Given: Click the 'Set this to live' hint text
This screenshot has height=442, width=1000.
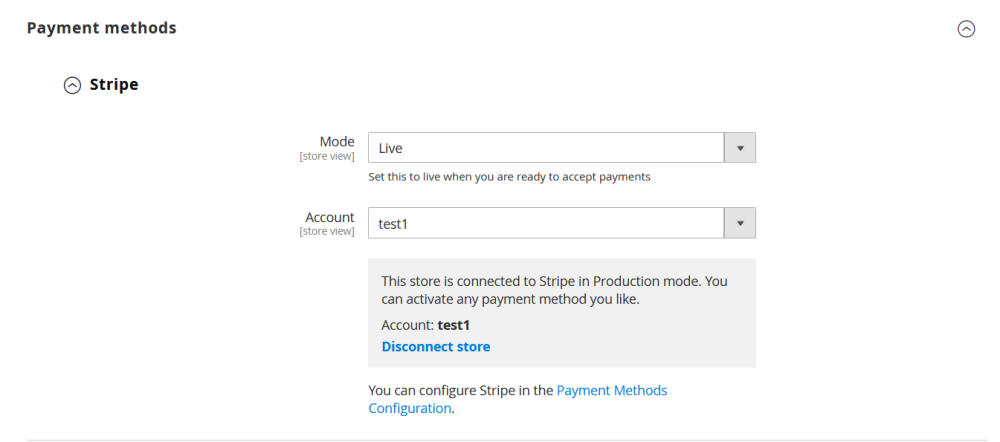Looking at the screenshot, I should tap(509, 177).
